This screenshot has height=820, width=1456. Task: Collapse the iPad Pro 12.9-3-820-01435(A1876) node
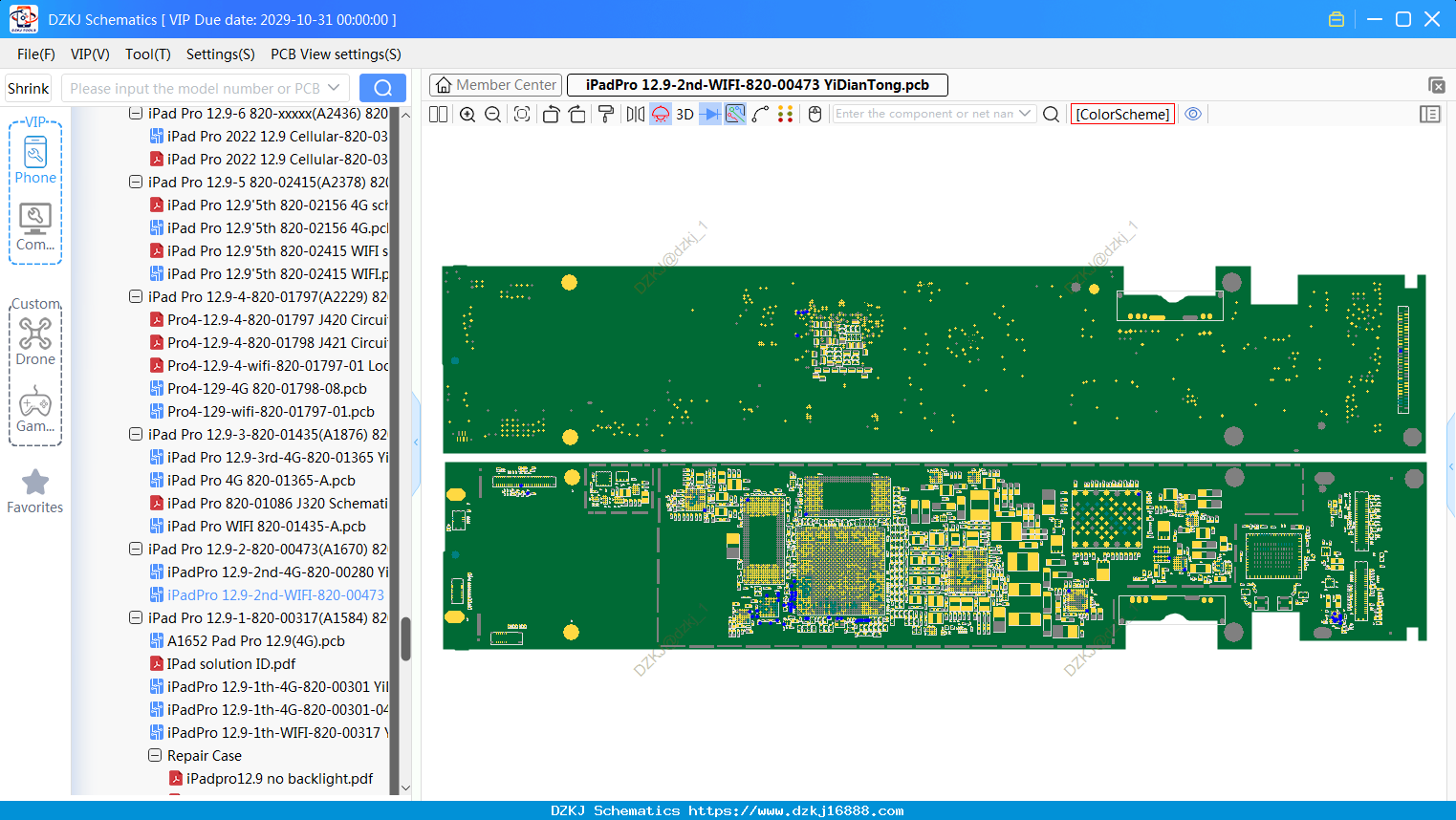136,435
